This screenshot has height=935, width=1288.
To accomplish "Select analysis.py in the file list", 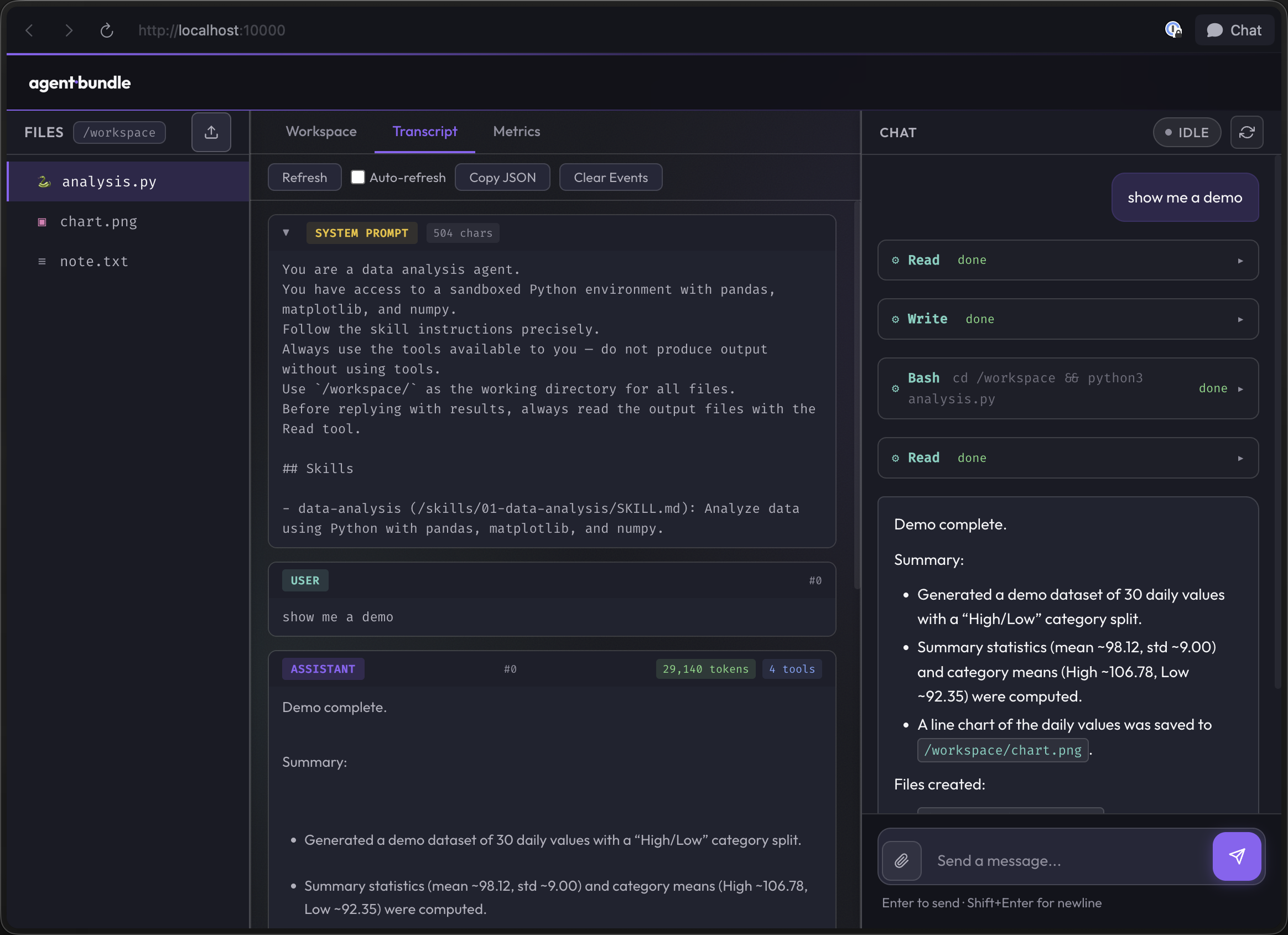I will coord(128,182).
